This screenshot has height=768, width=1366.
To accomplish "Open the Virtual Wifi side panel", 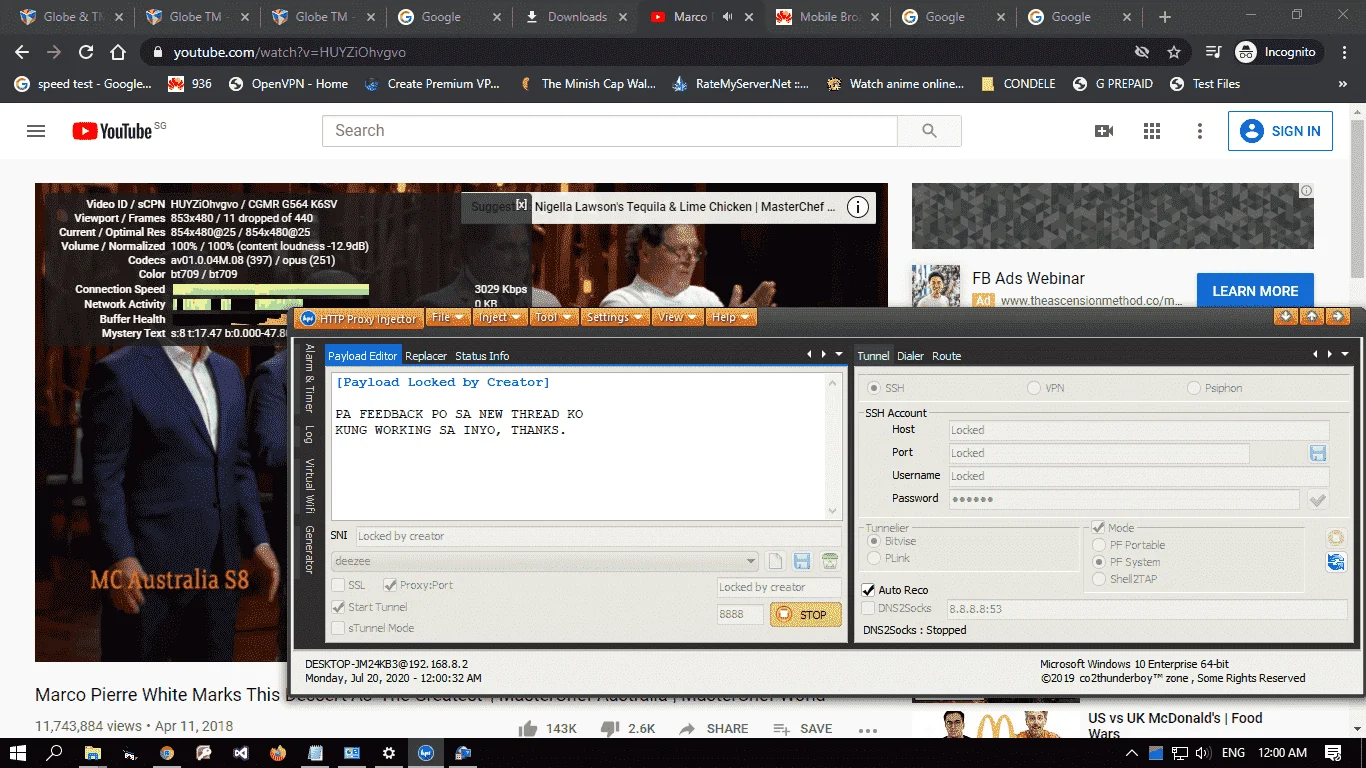I will 309,486.
